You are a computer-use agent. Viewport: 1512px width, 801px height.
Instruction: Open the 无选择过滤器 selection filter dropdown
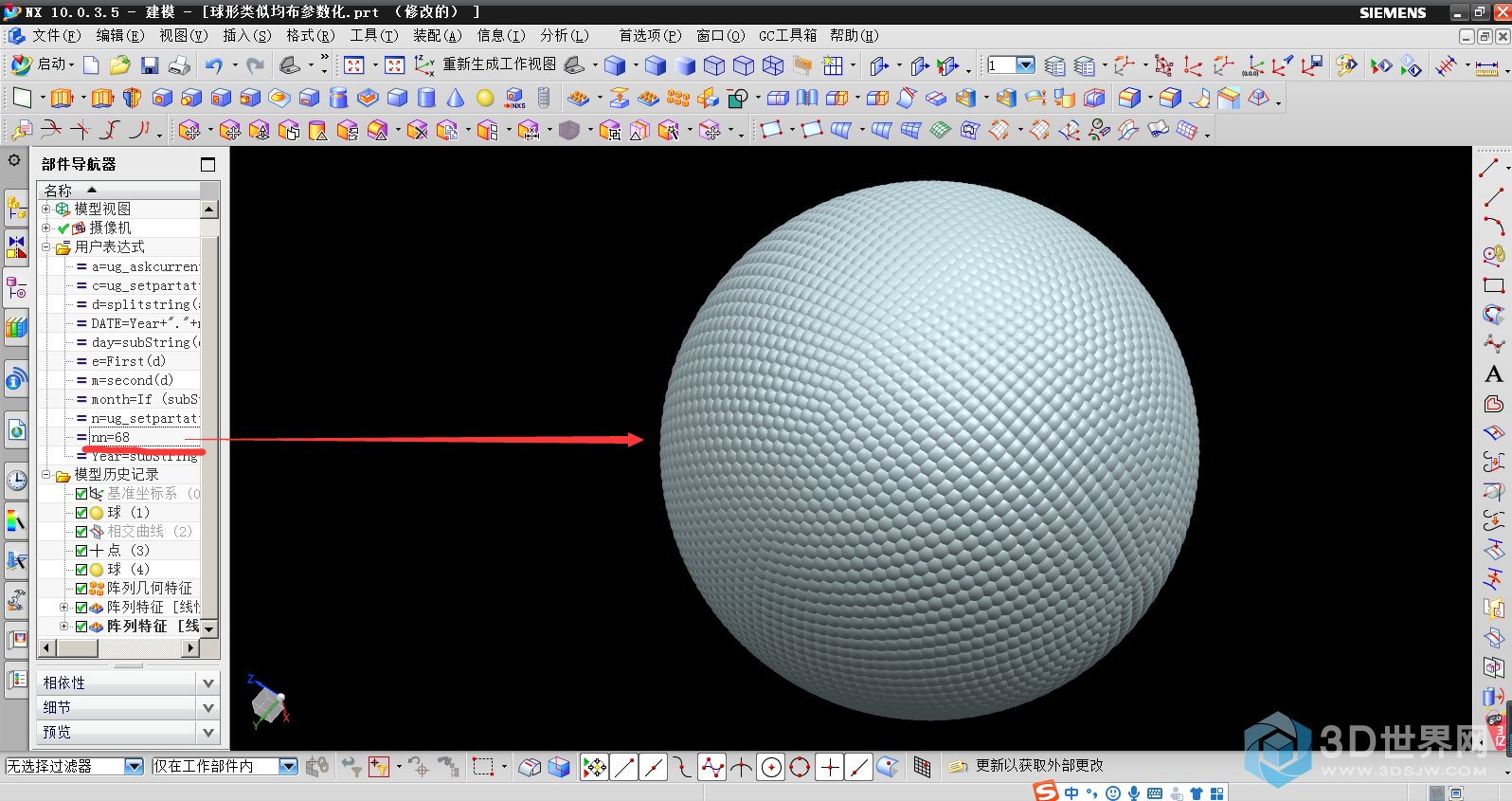pos(134,766)
